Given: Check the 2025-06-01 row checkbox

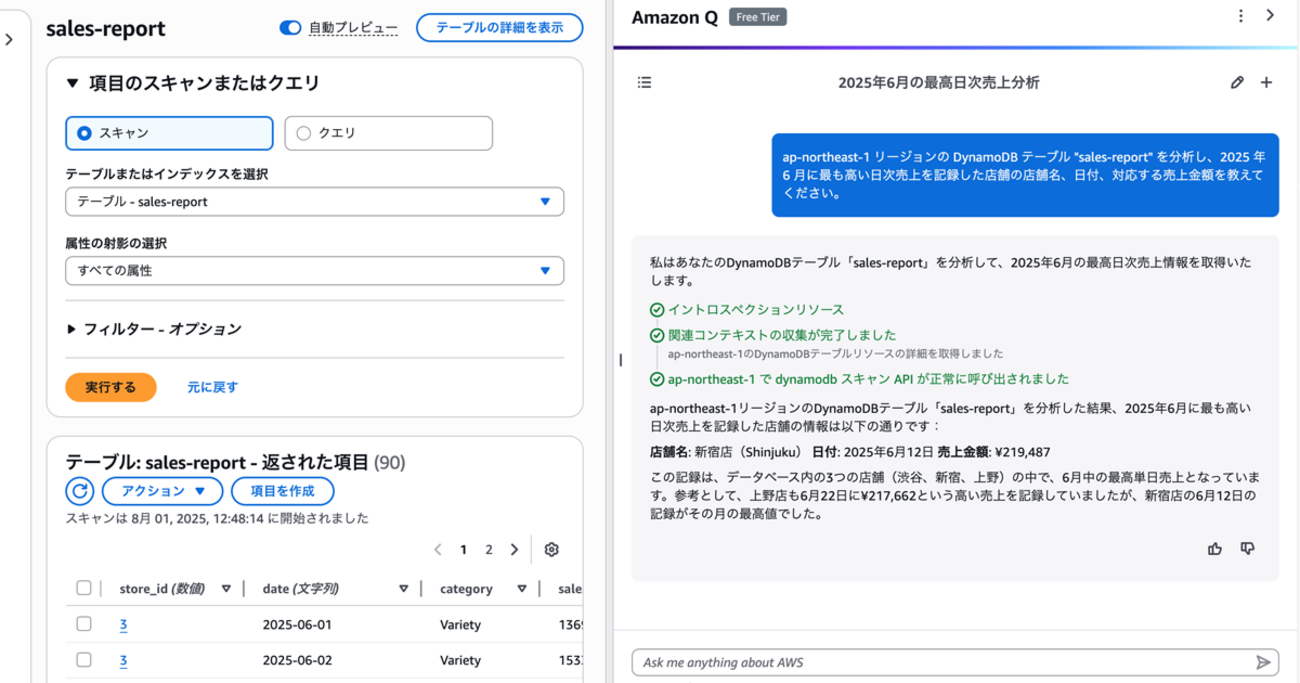Looking at the screenshot, I should tap(84, 625).
